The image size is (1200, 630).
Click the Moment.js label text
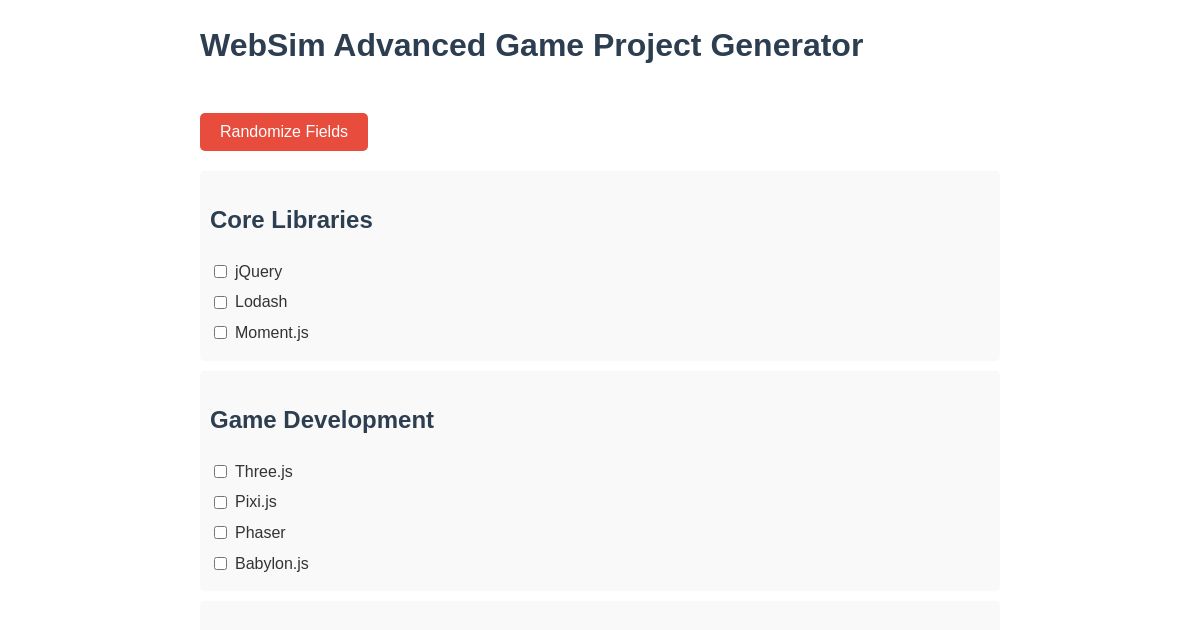pyautogui.click(x=271, y=332)
